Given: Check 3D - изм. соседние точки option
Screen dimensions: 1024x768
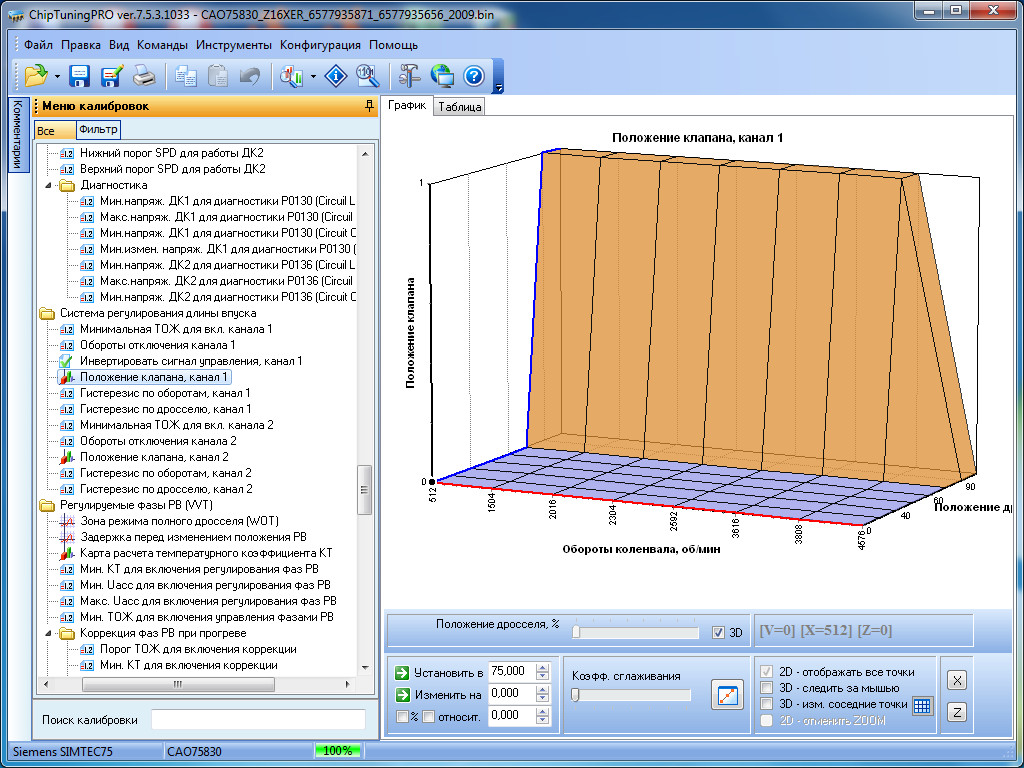Looking at the screenshot, I should 767,704.
